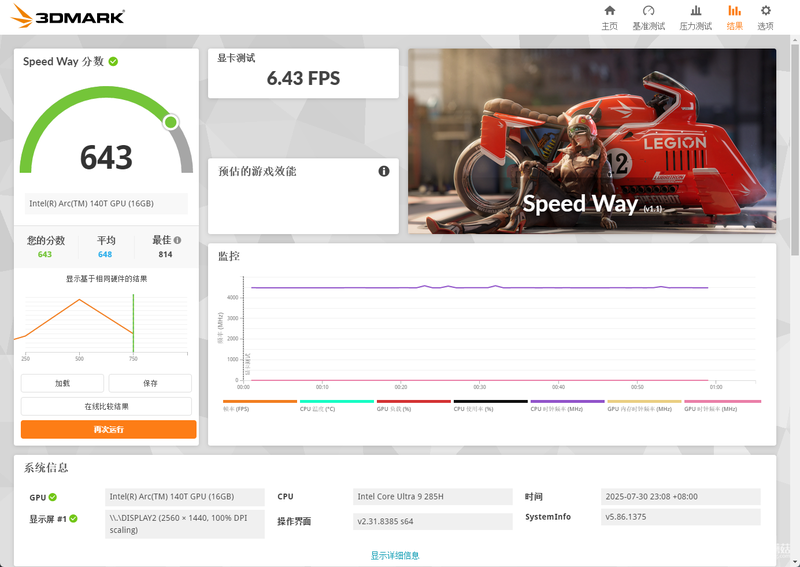Toggle CPU 时钟频率 purple legend
800x567 pixels.
coord(567,405)
